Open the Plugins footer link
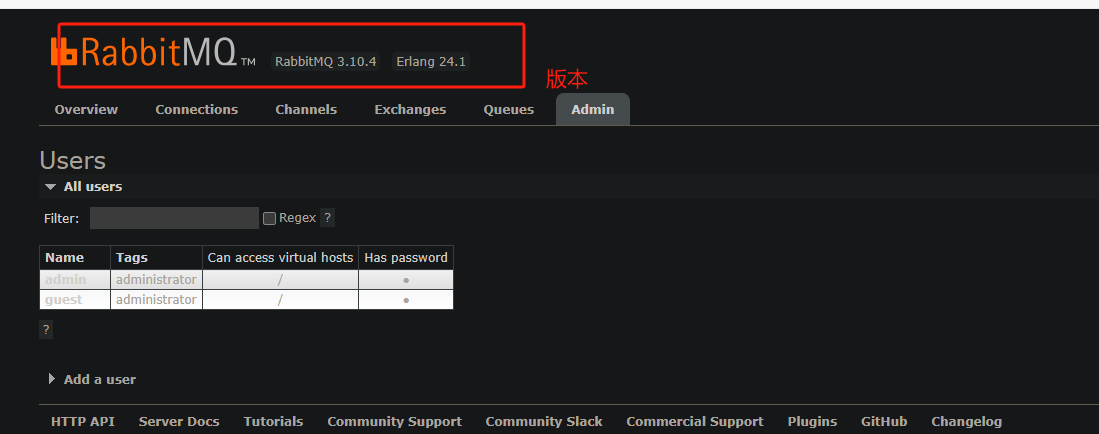The height and width of the screenshot is (434, 1099). [812, 421]
